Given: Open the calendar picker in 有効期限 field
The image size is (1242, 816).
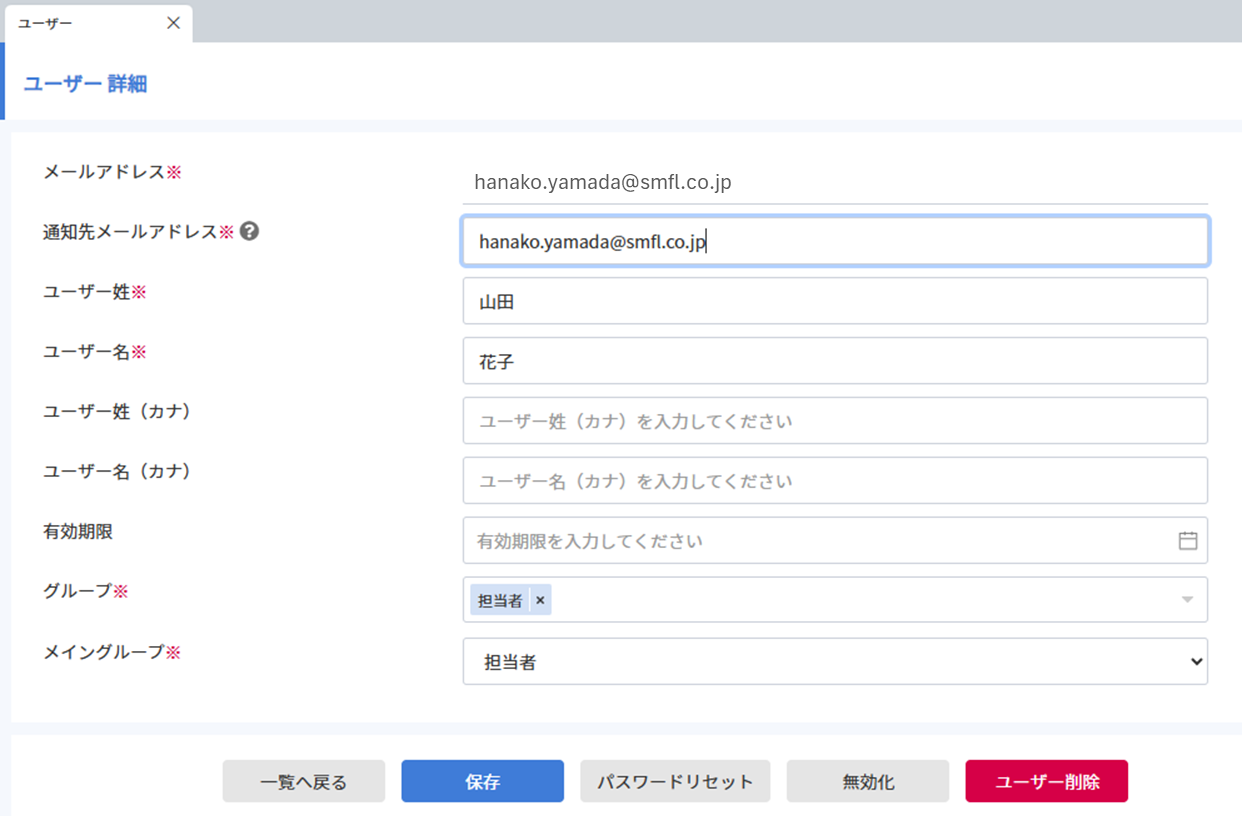Looking at the screenshot, I should [1187, 541].
